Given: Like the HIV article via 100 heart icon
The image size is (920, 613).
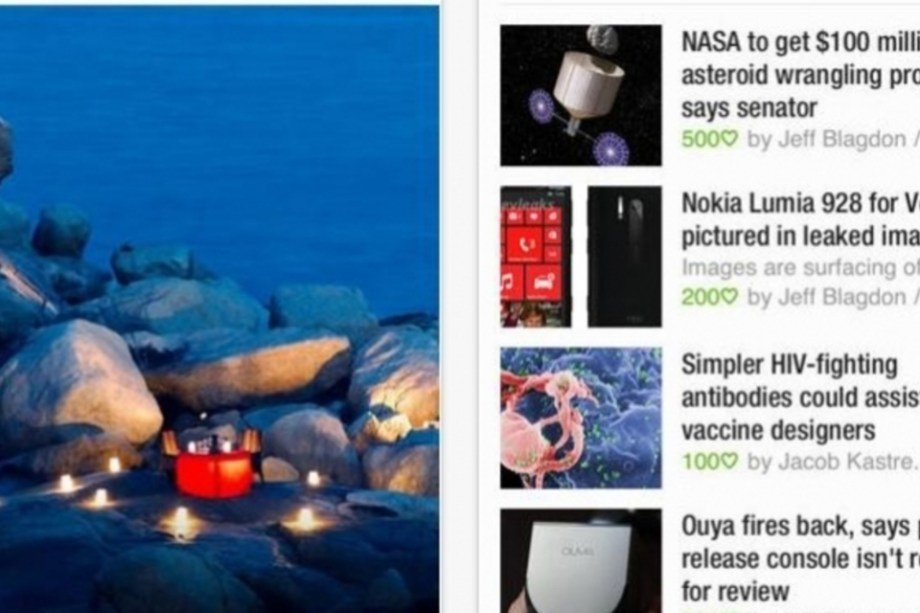Looking at the screenshot, I should tap(709, 462).
